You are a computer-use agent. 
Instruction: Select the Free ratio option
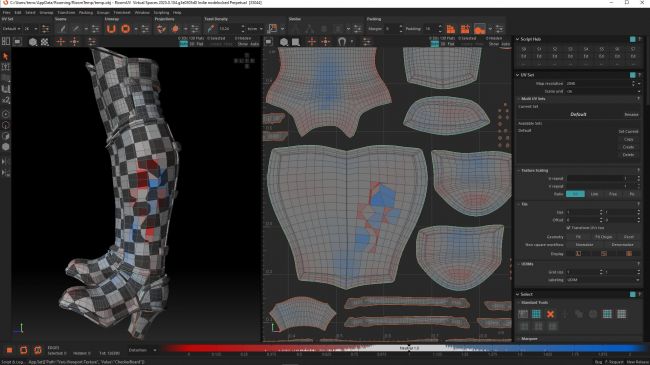coord(613,194)
